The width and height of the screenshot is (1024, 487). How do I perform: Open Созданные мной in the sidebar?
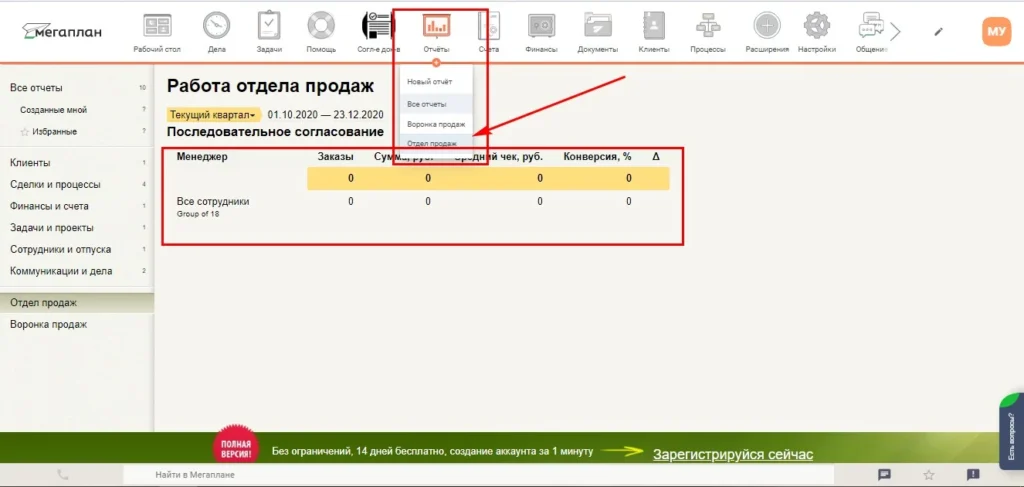coord(54,110)
